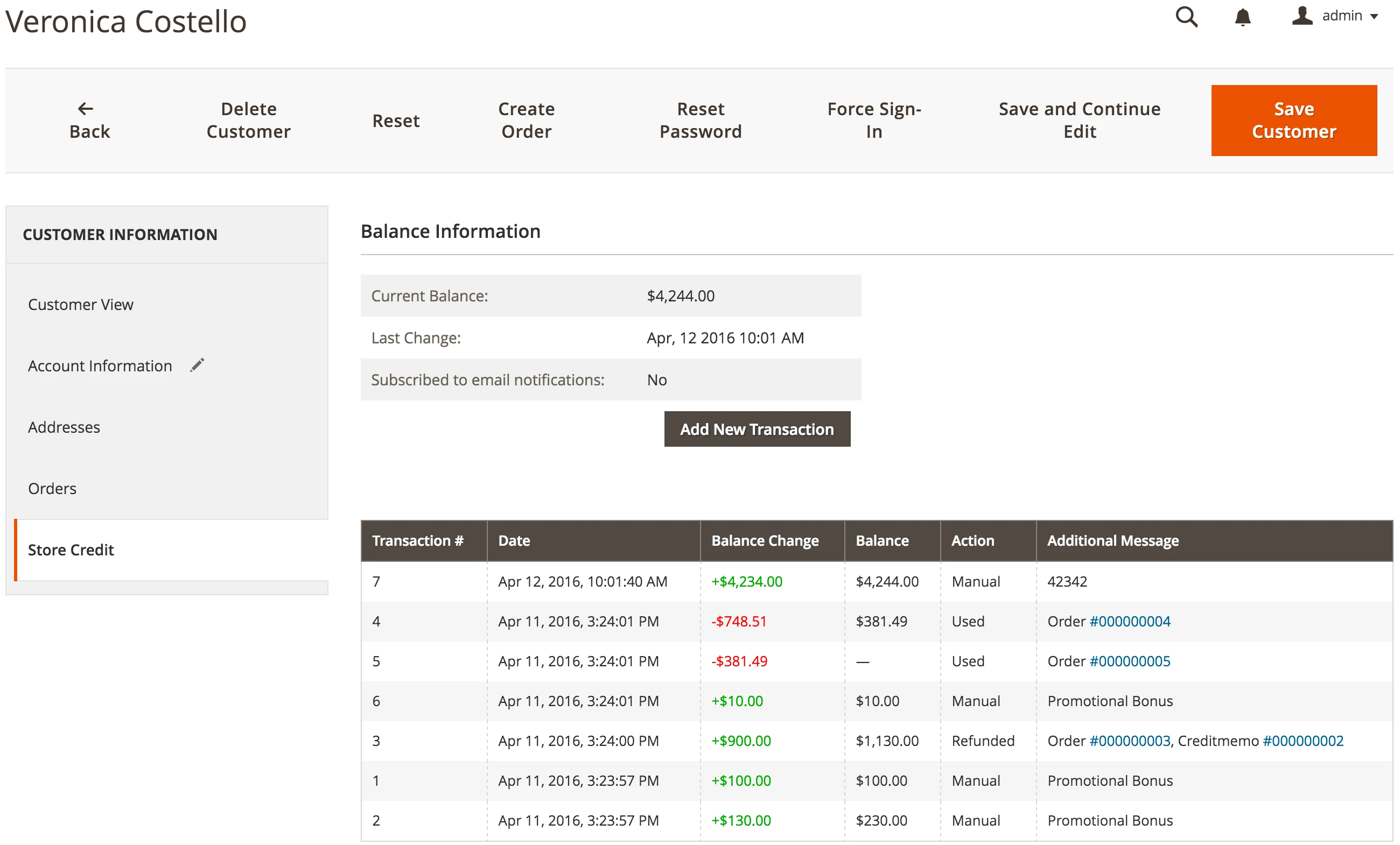Image resolution: width=1400 pixels, height=845 pixels.
Task: Switch to the Addresses tab
Action: coord(64,427)
